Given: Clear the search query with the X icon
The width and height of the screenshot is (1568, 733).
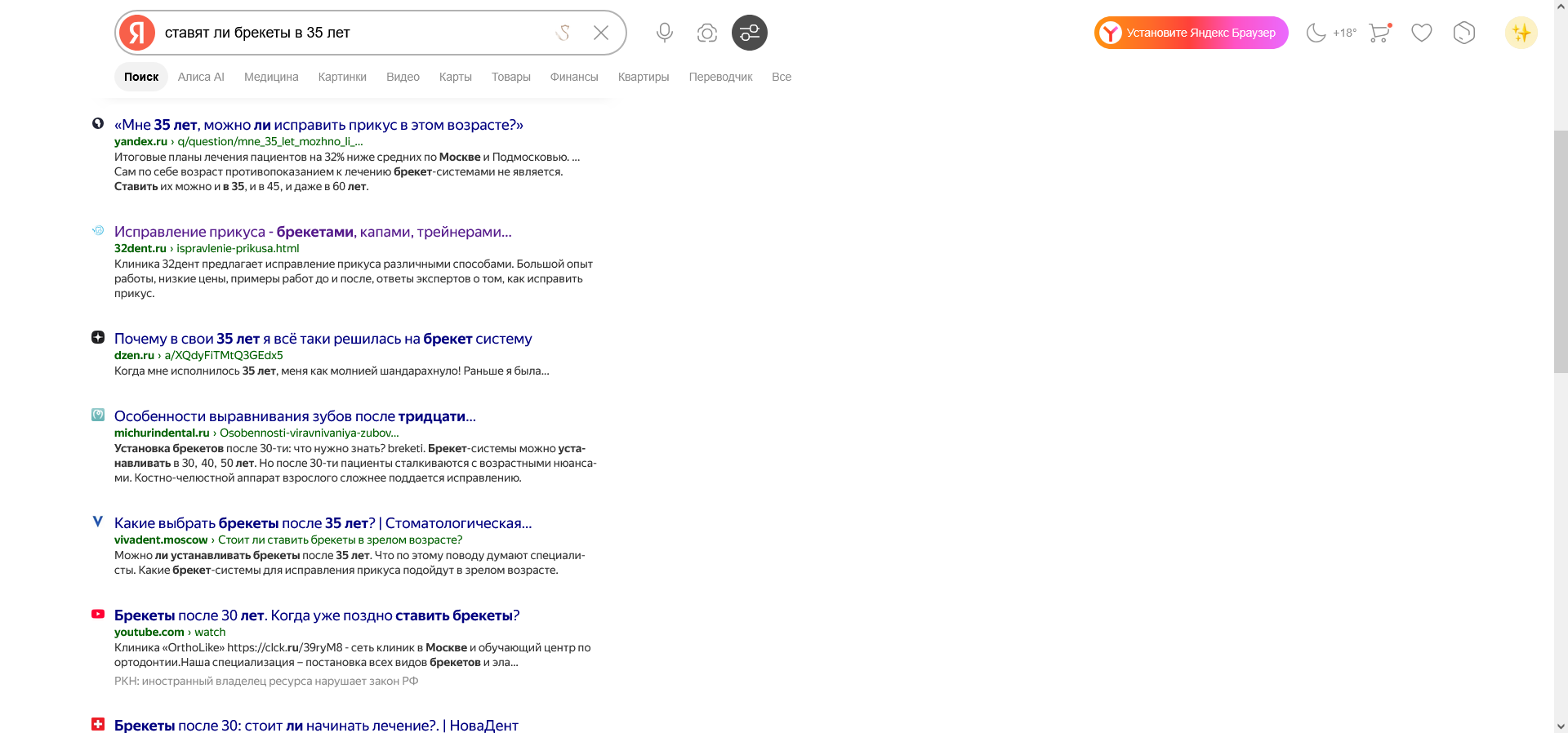Looking at the screenshot, I should tap(601, 33).
